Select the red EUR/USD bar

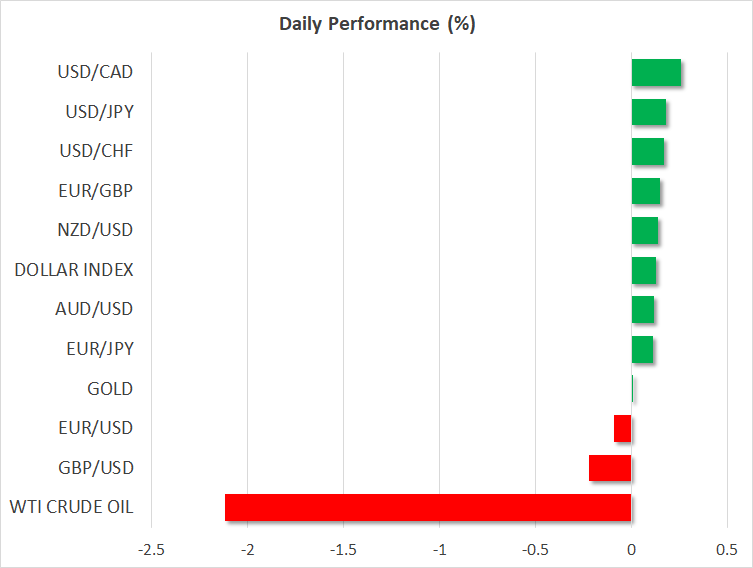pos(622,428)
